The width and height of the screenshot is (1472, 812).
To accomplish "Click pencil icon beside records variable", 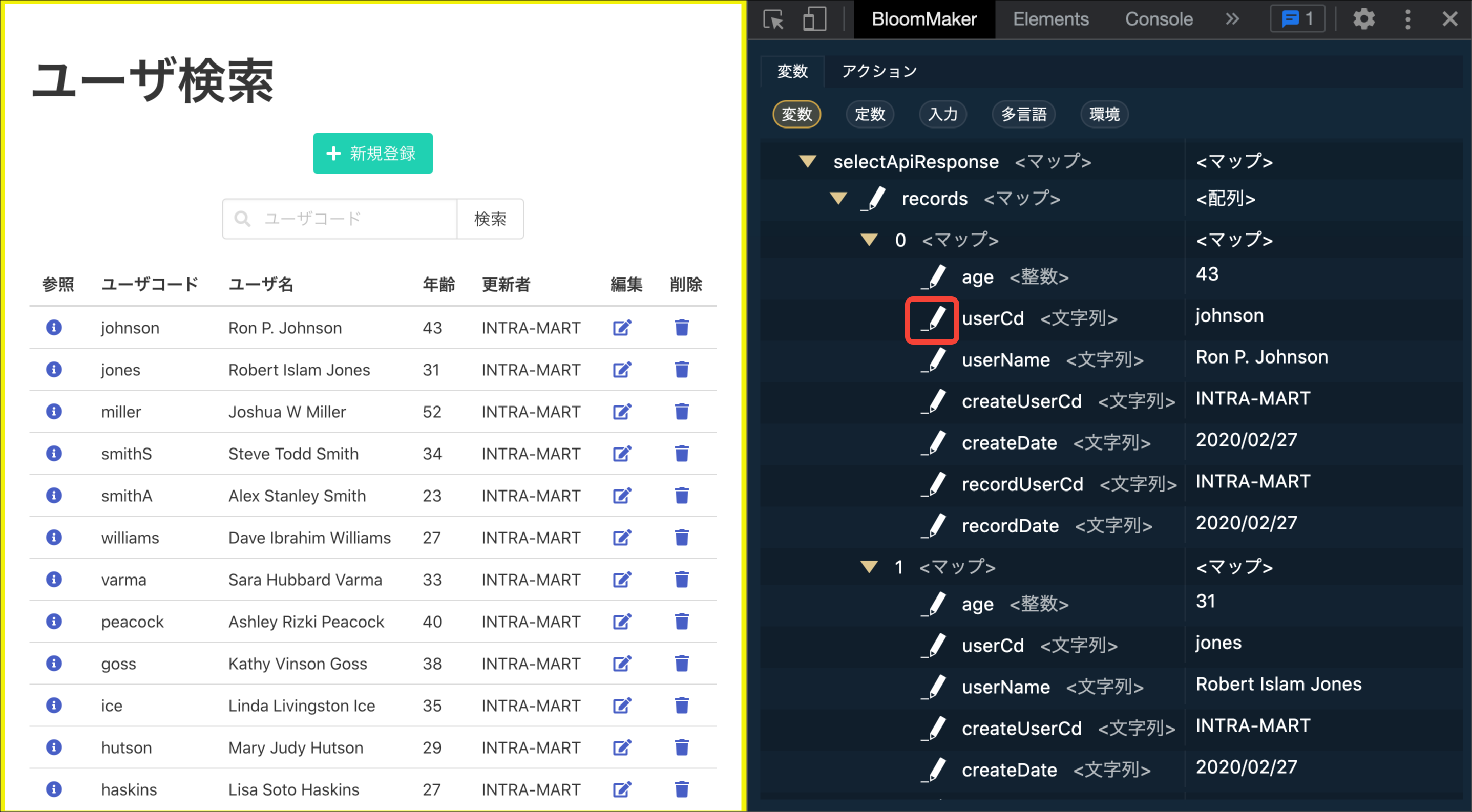I will (x=874, y=199).
